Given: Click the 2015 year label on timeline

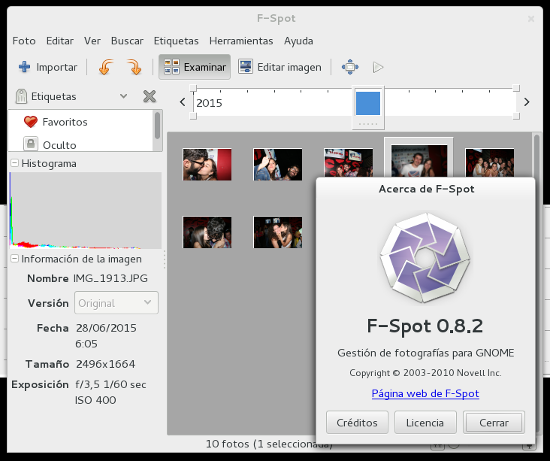Looking at the screenshot, I should point(209,103).
